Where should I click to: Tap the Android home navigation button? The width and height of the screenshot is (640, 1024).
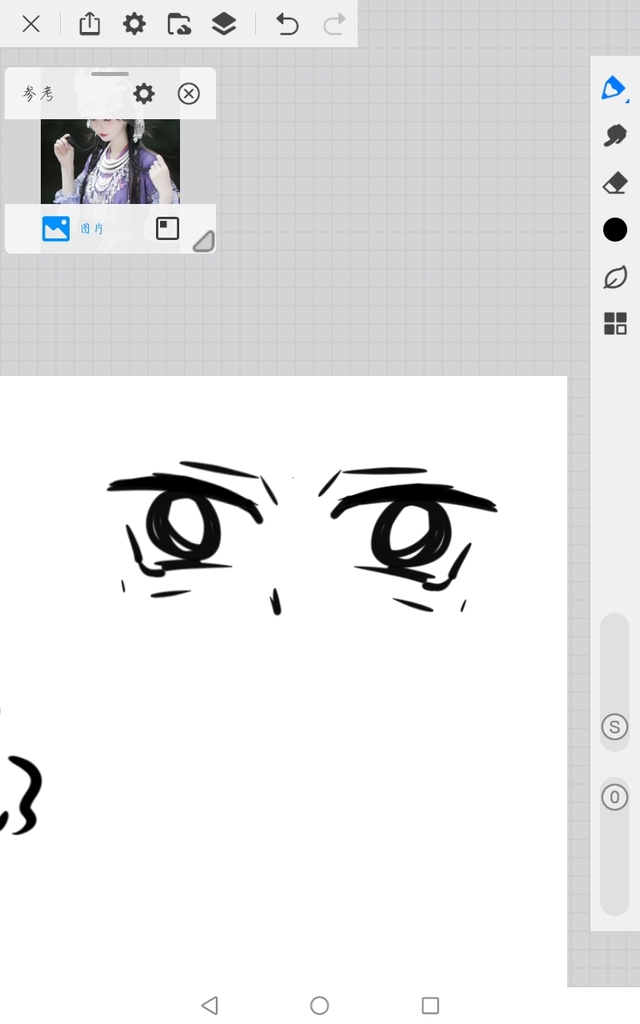[x=319, y=1005]
